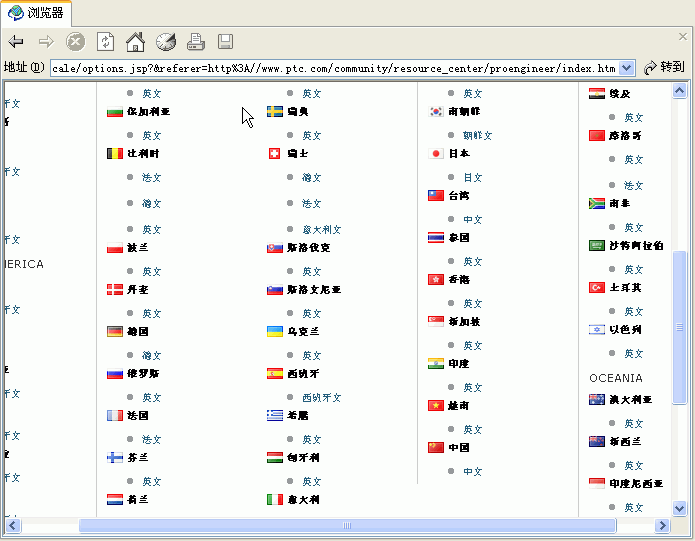Open the 英文 link under 保加利亚

tap(152, 136)
